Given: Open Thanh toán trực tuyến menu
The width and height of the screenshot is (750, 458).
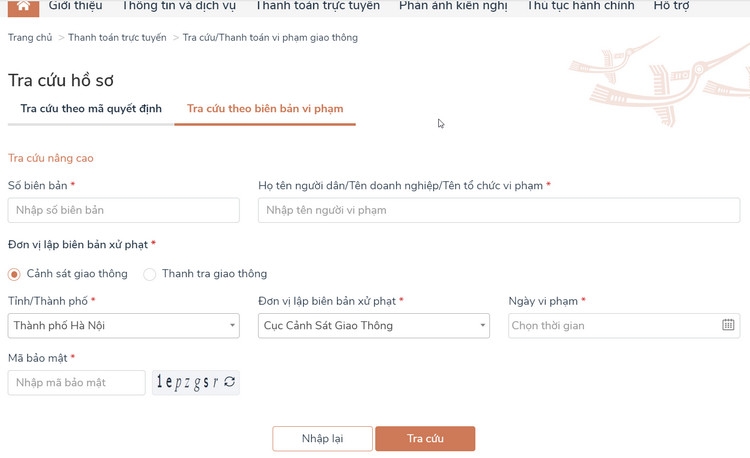Looking at the screenshot, I should click(317, 6).
